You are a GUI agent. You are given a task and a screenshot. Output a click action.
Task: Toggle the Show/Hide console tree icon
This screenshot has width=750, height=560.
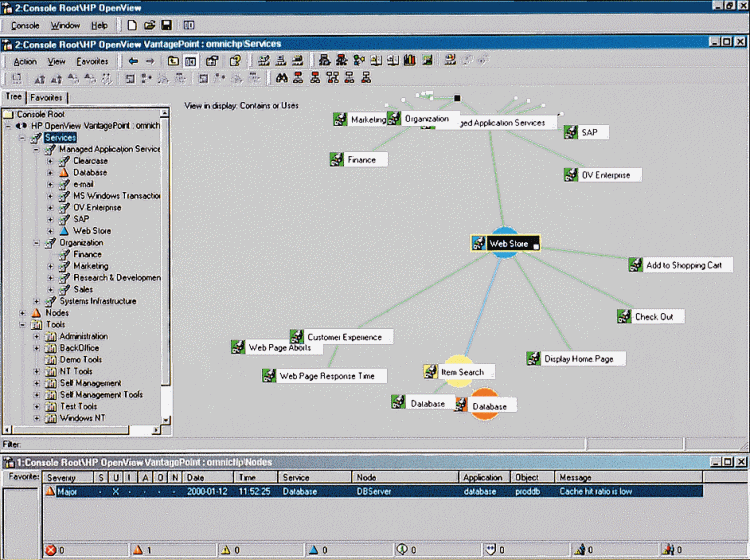click(x=190, y=61)
